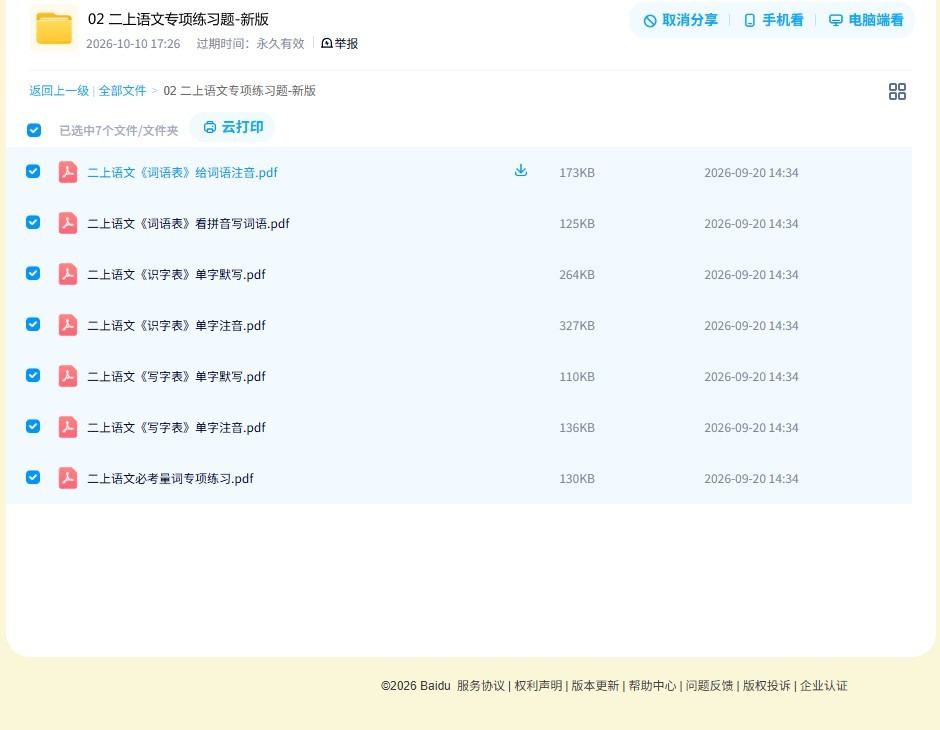Click PDF icon of 《识字表》单字默写.pdf
The height and width of the screenshot is (730, 940).
[x=68, y=274]
